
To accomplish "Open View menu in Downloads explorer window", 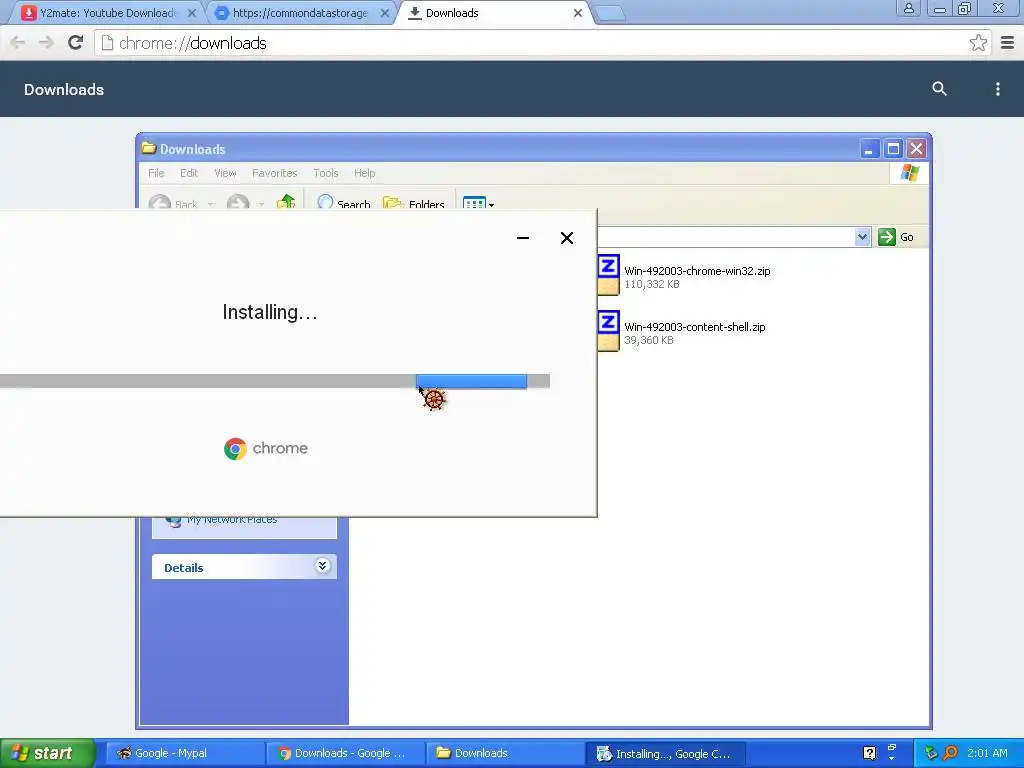I will coord(225,173).
